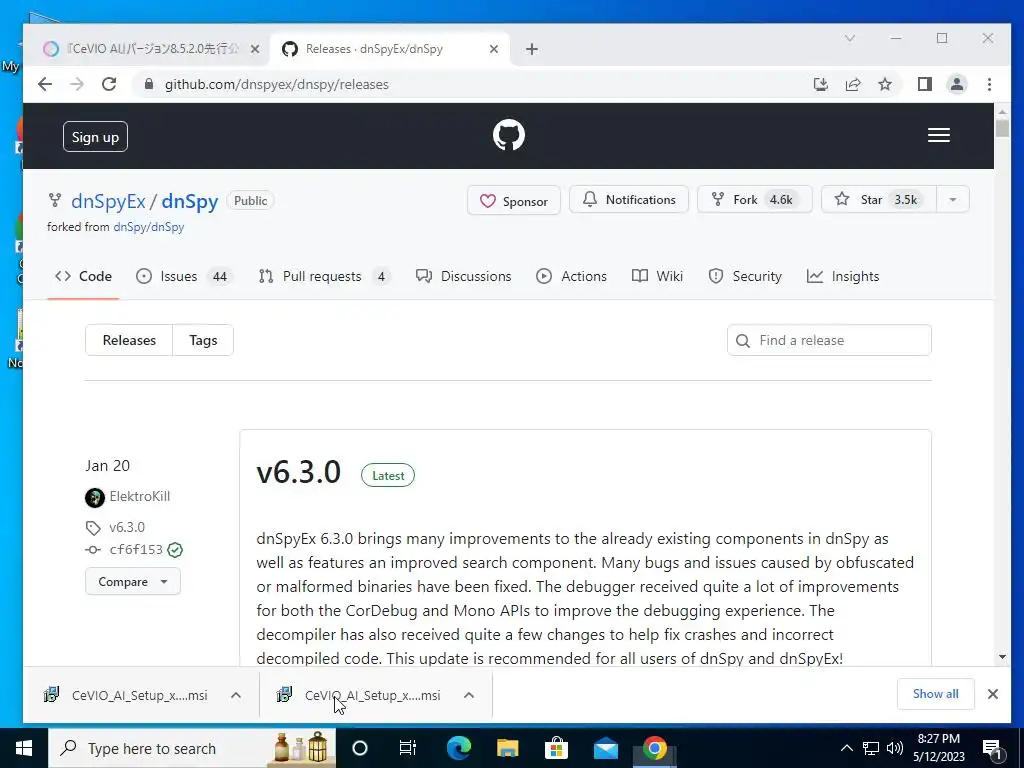Click the share page icon
The height and width of the screenshot is (768, 1024).
pyautogui.click(x=853, y=84)
